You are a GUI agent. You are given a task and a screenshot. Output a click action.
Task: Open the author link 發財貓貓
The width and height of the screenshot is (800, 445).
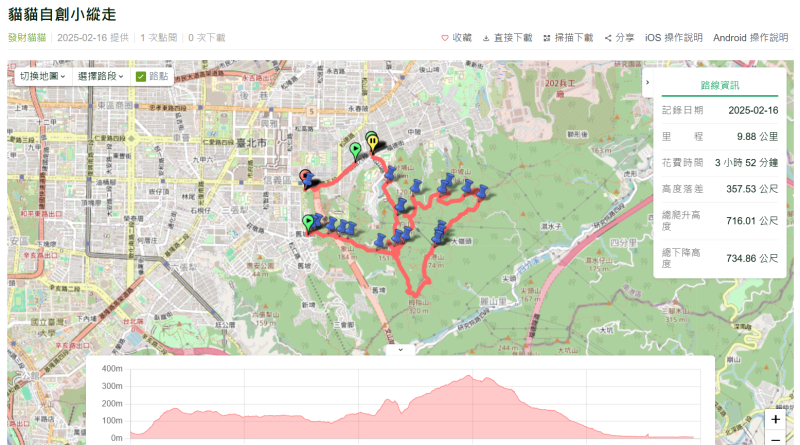[x=27, y=38]
